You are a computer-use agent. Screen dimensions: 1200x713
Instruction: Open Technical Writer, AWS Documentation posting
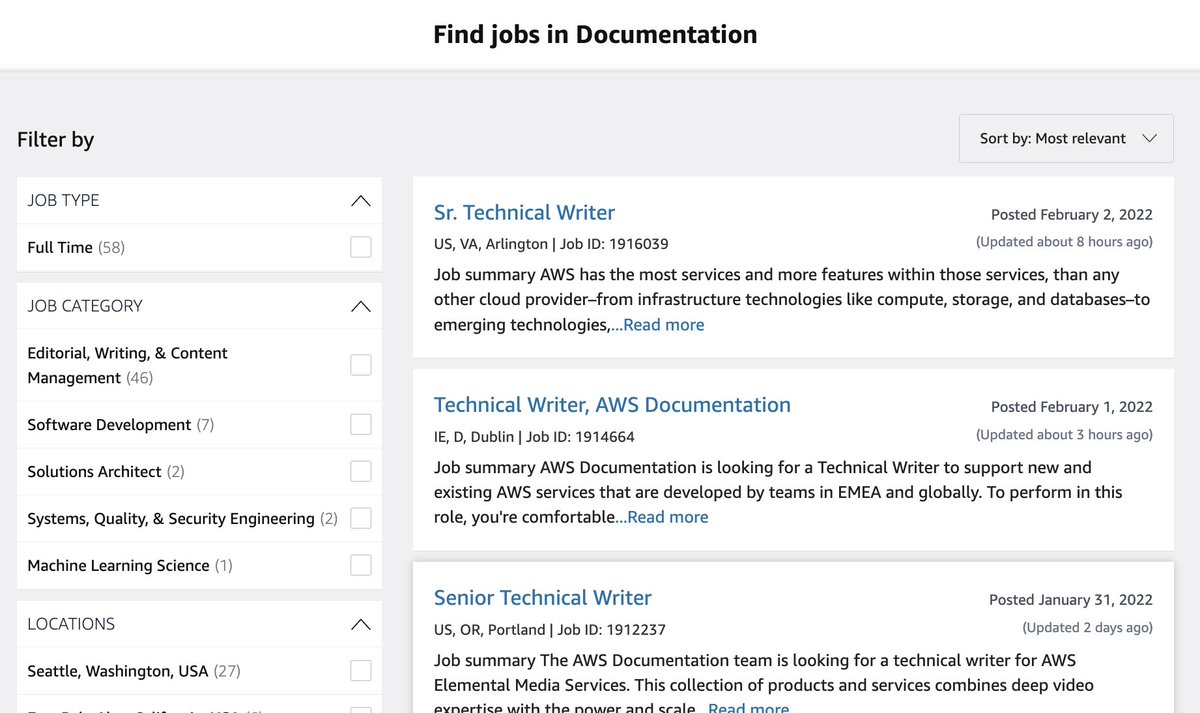point(612,405)
